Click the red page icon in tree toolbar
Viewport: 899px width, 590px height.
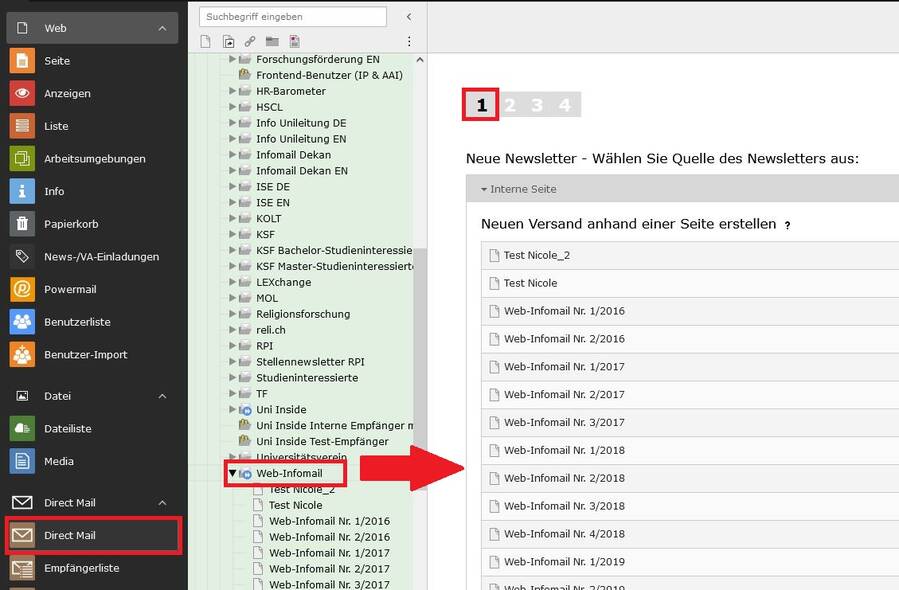tap(294, 41)
